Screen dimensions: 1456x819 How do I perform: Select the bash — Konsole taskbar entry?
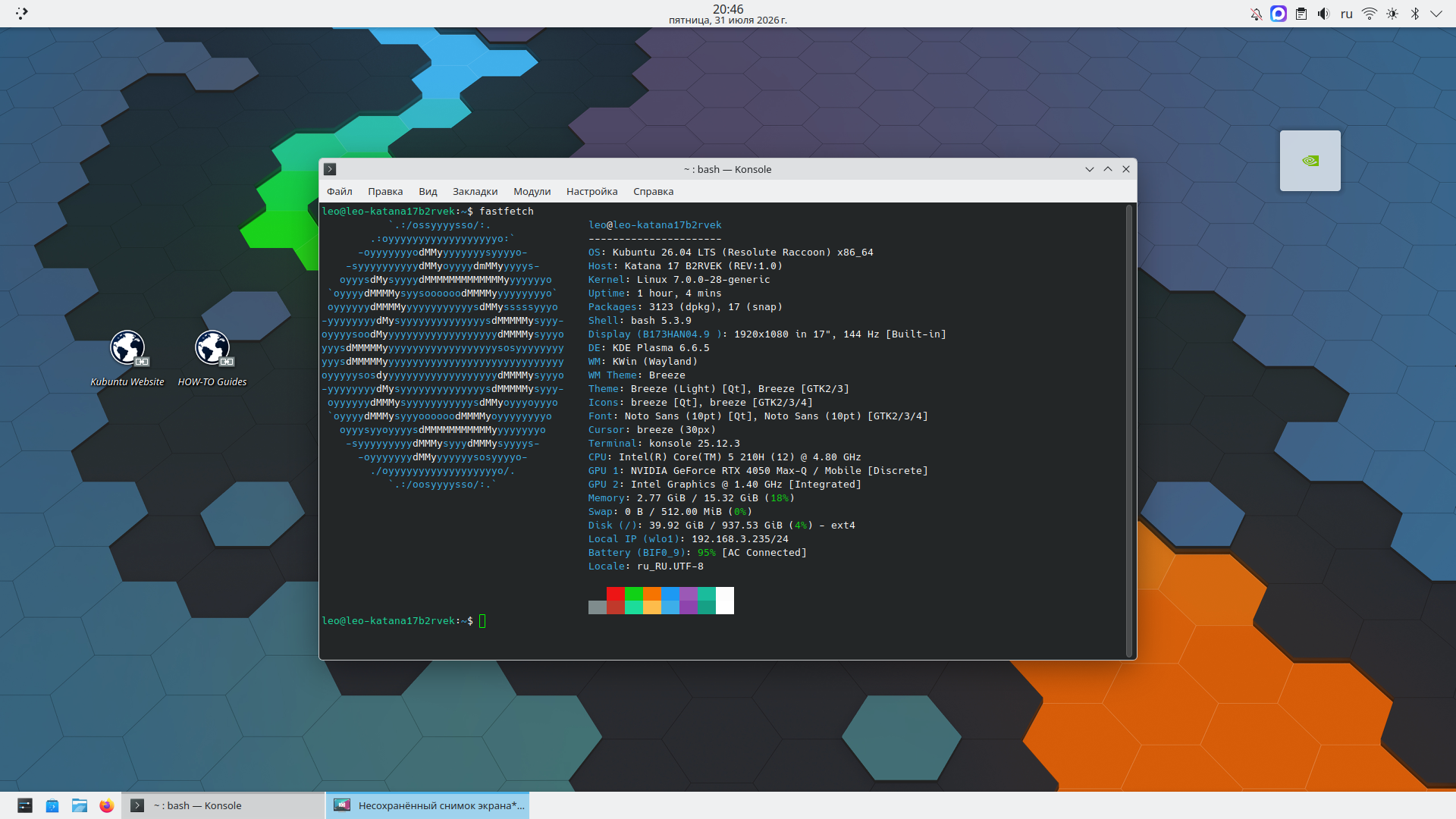pos(223,805)
